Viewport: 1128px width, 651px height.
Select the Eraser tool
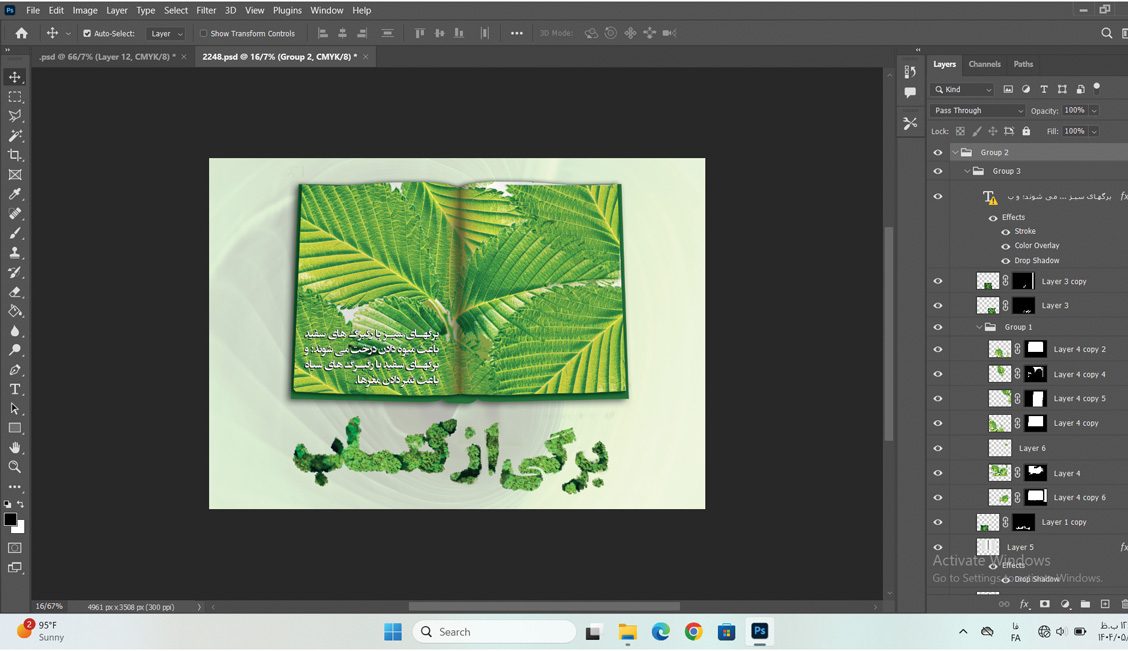[x=14, y=292]
